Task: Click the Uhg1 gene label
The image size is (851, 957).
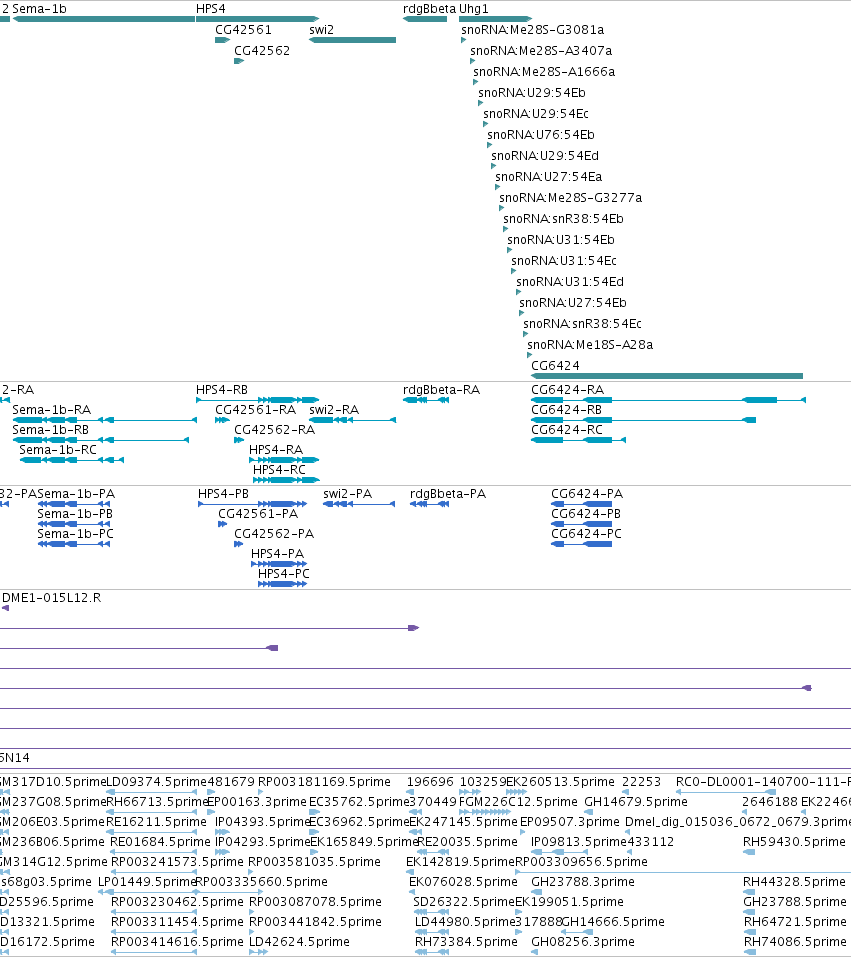Action: (x=474, y=9)
